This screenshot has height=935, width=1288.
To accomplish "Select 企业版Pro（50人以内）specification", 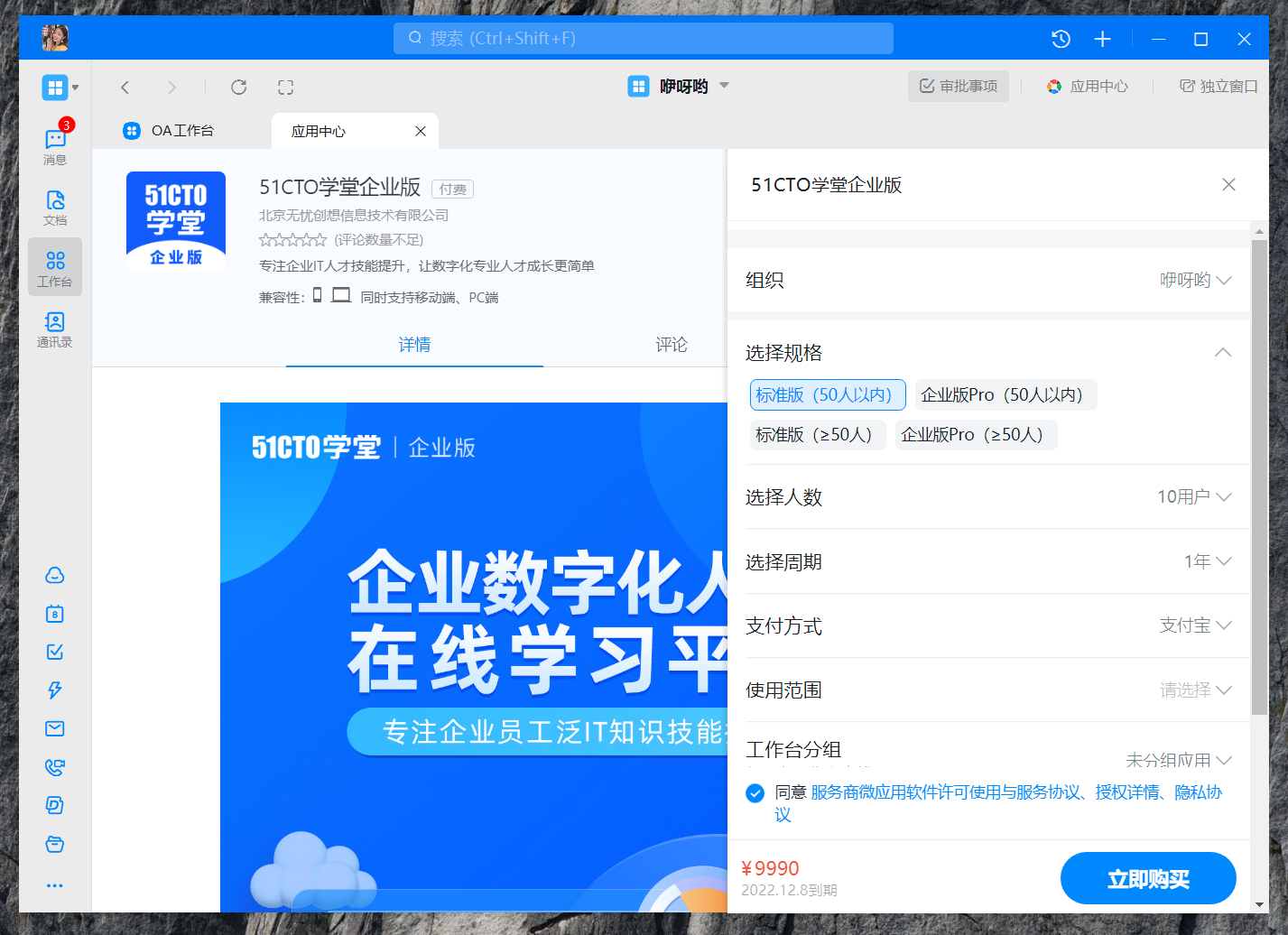I will coord(1005,394).
